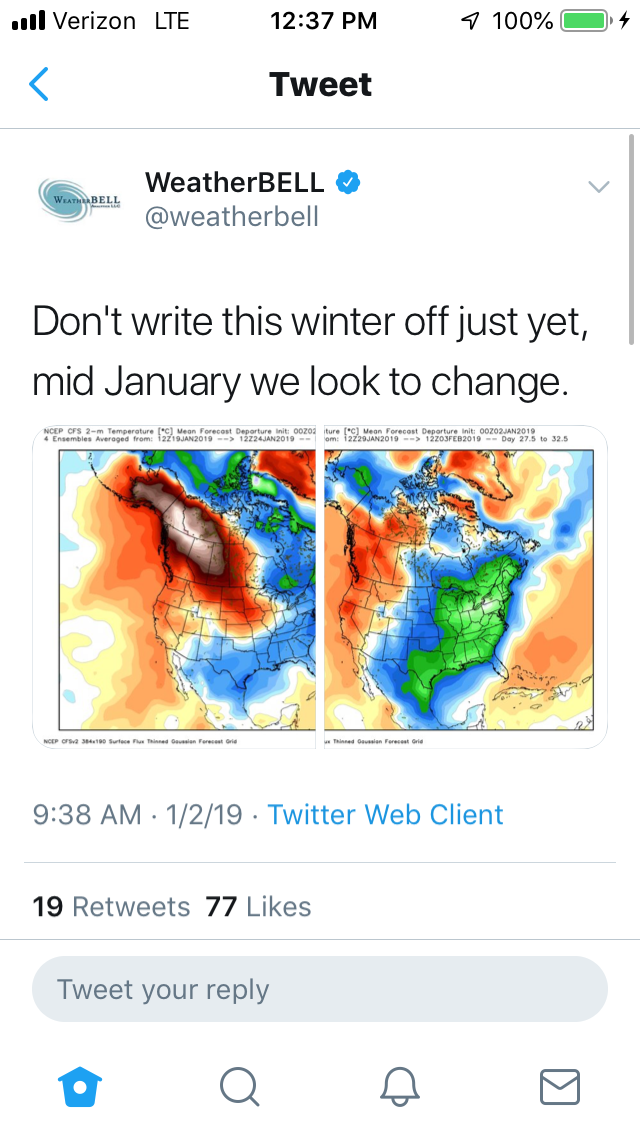Tap the WeatherBELL display name
The width and height of the screenshot is (640, 1136).
[x=235, y=182]
